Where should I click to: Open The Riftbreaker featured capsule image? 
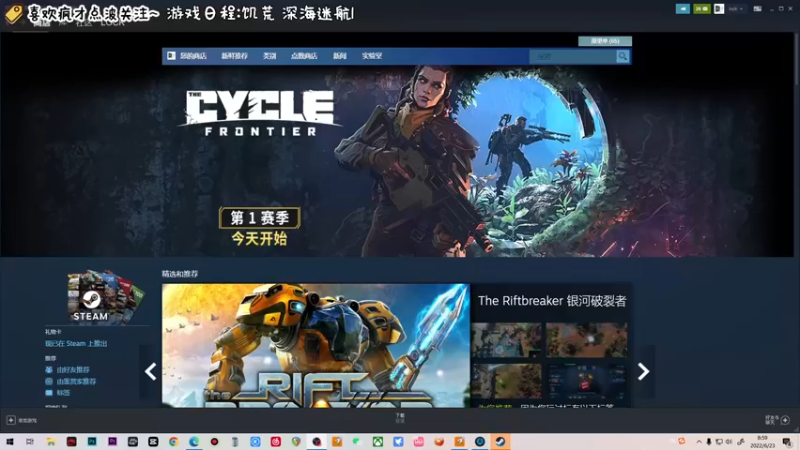316,345
